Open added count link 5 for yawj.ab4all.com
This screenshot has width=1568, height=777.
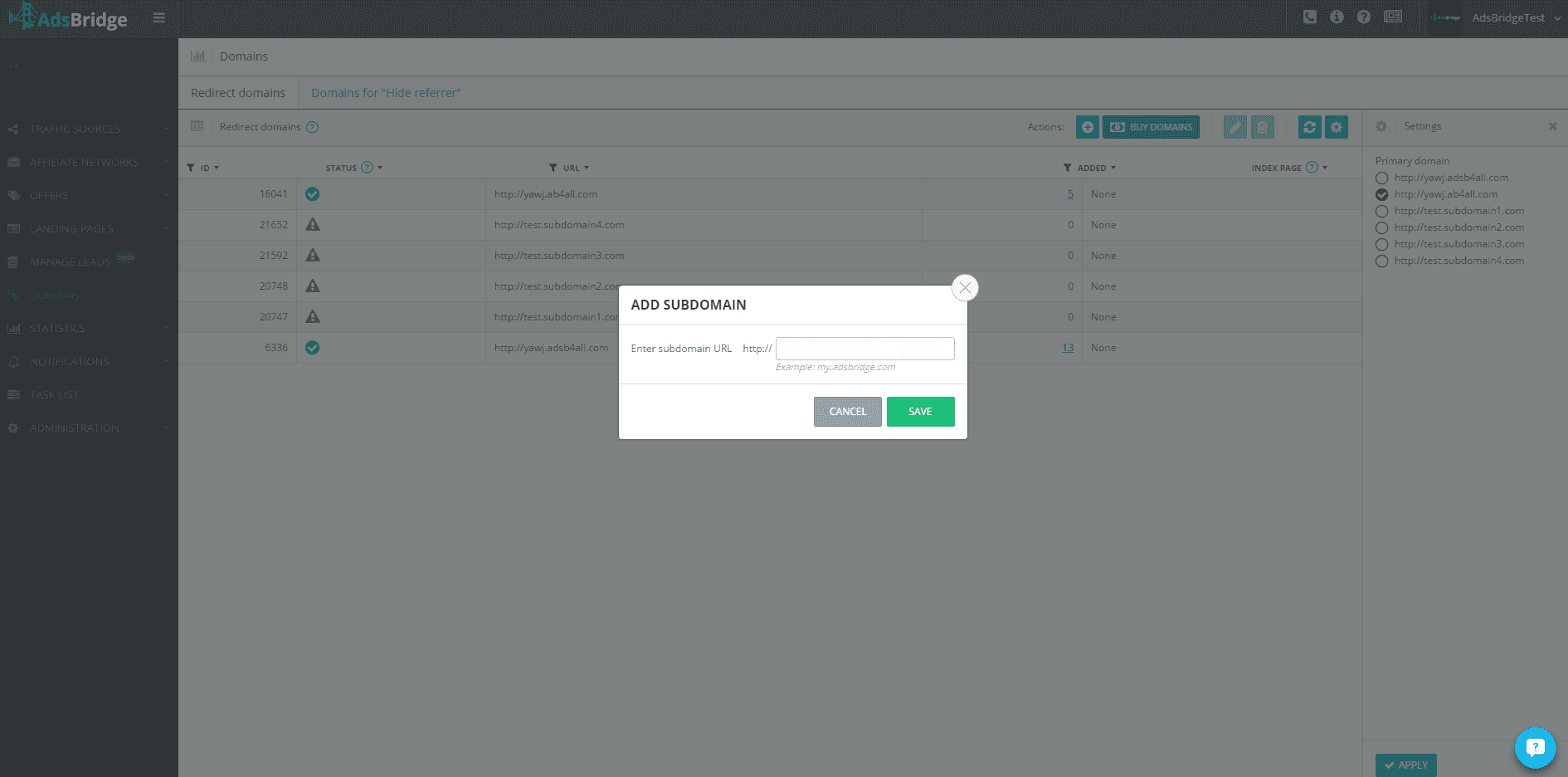click(x=1070, y=194)
